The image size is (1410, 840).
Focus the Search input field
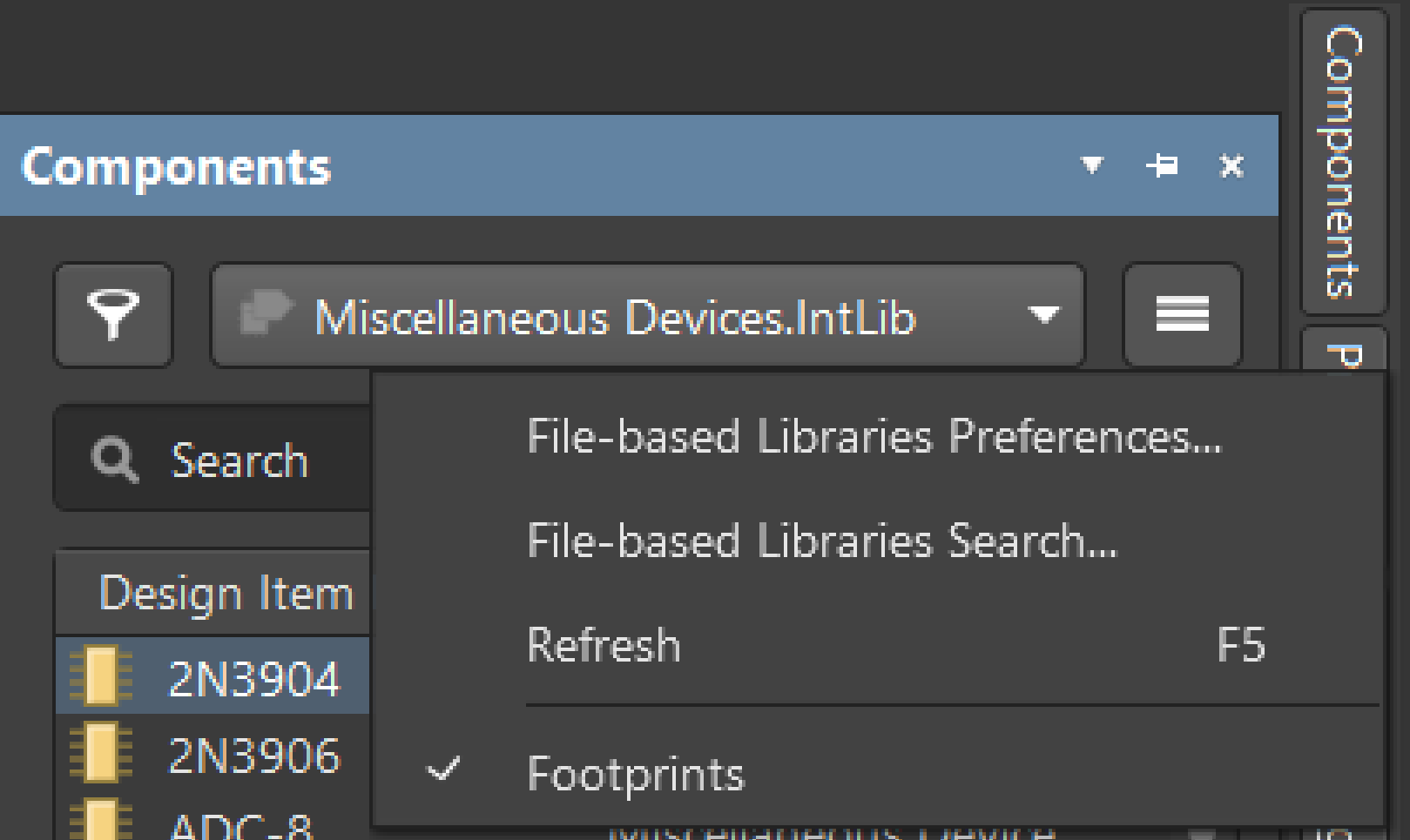click(261, 460)
